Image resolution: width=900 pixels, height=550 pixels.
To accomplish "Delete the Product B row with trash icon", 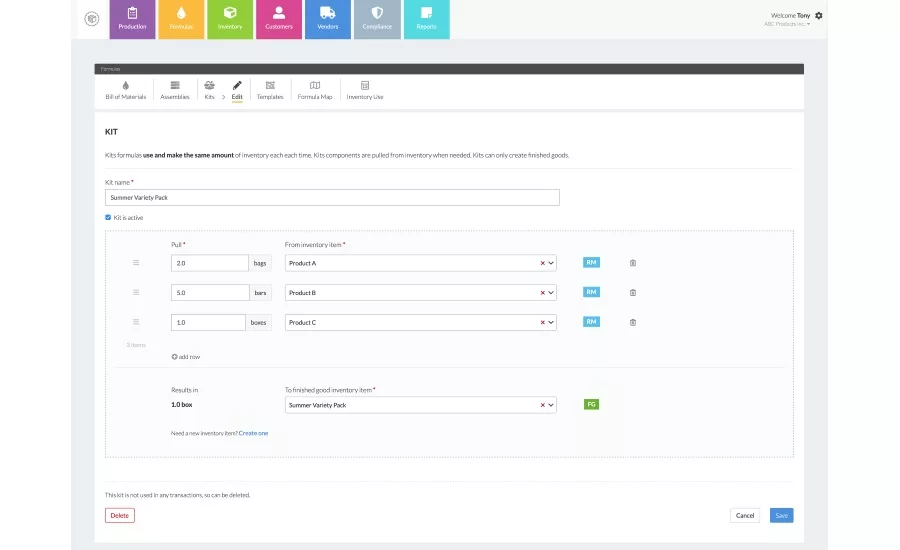I will [x=633, y=293].
